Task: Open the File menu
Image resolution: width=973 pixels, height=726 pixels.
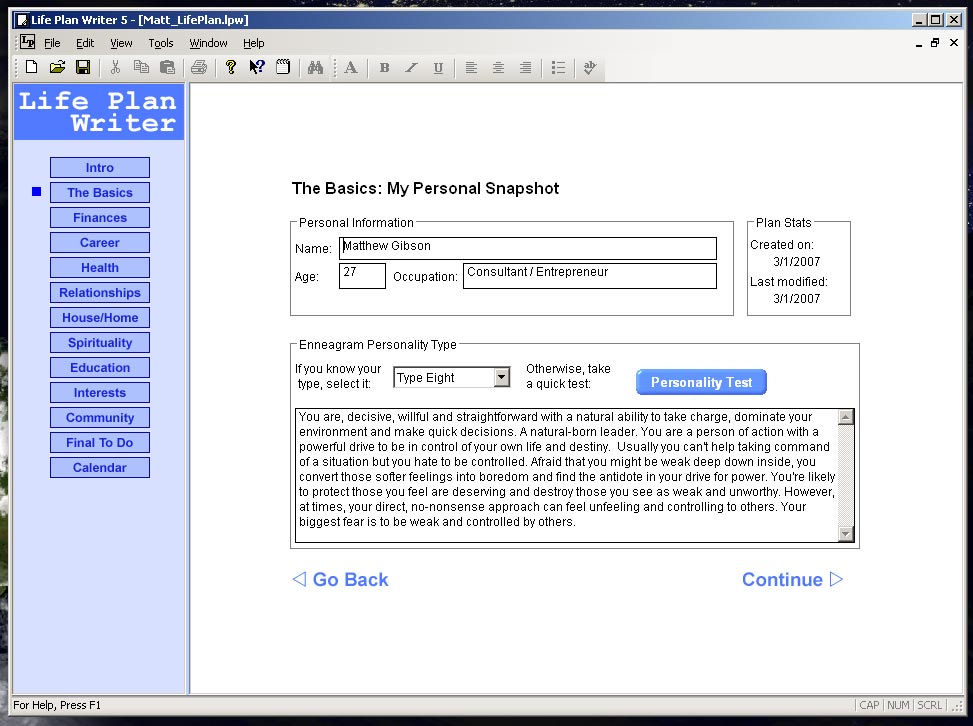Action: pyautogui.click(x=52, y=43)
